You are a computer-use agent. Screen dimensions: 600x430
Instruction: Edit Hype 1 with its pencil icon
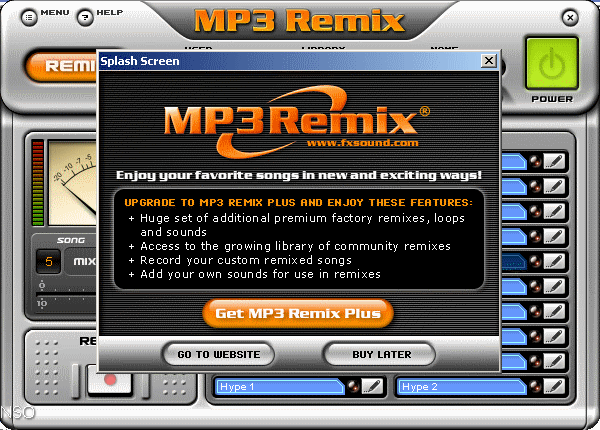372,386
